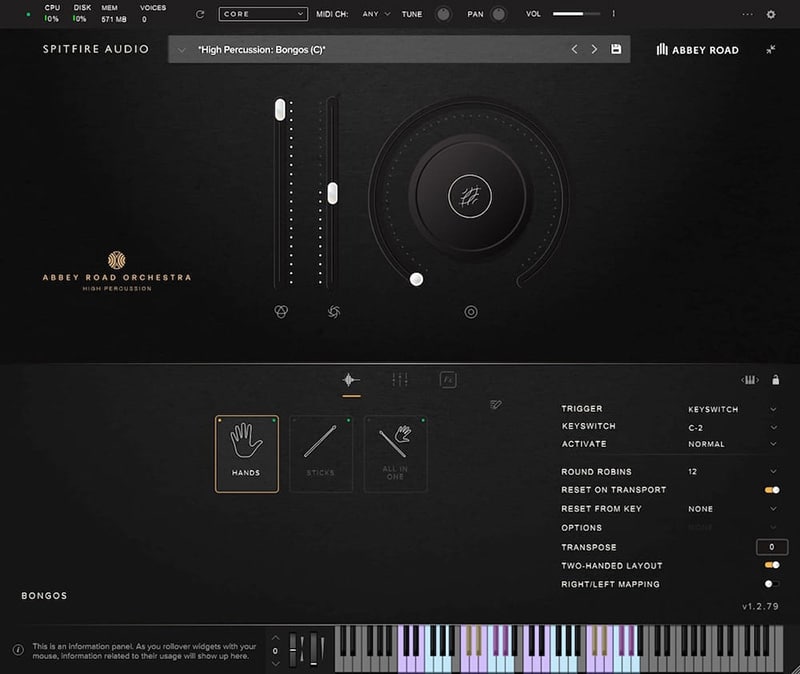Save the current preset
This screenshot has height=674, width=800.
click(616, 49)
